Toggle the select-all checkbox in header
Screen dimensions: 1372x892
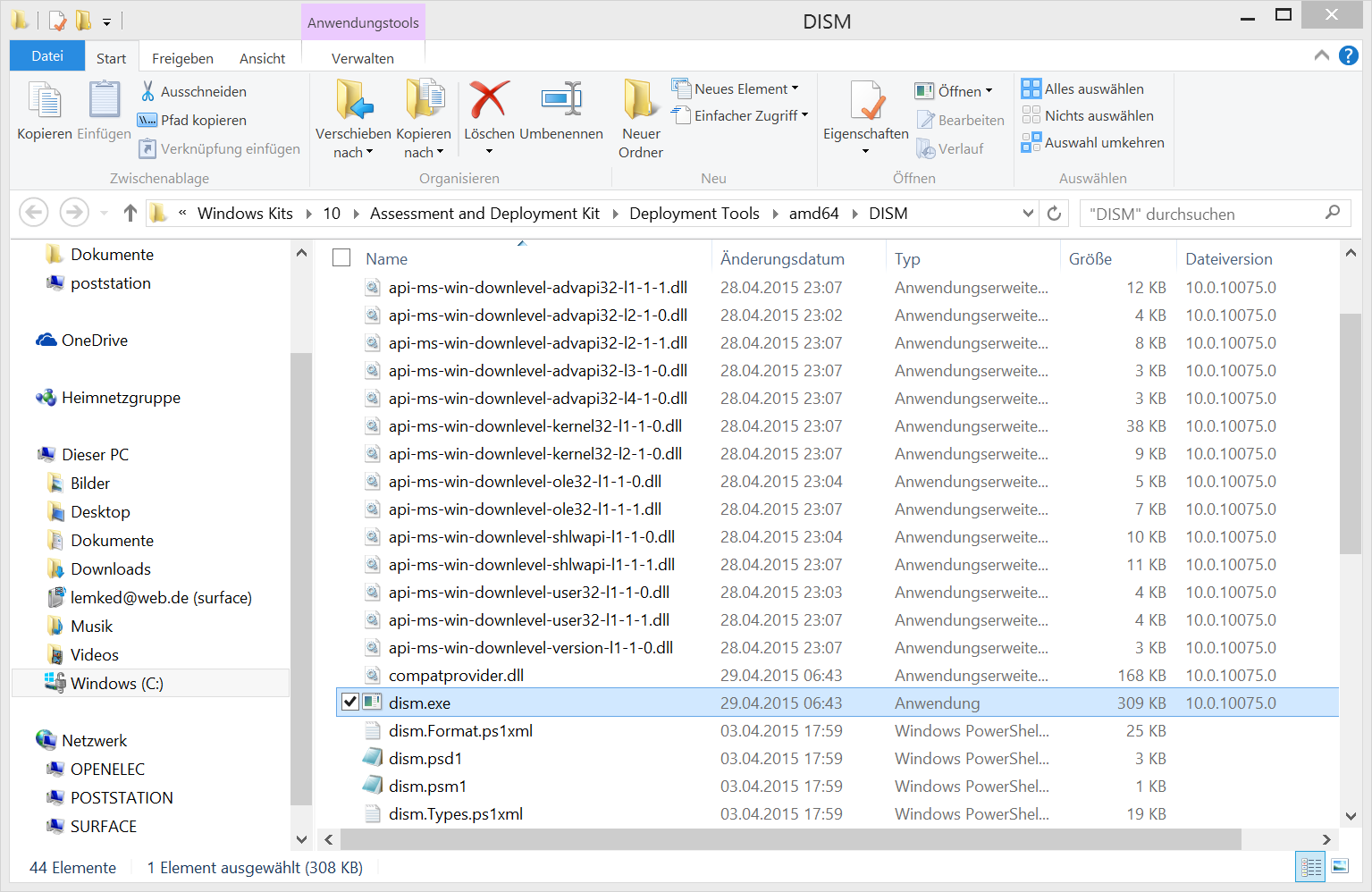point(341,257)
